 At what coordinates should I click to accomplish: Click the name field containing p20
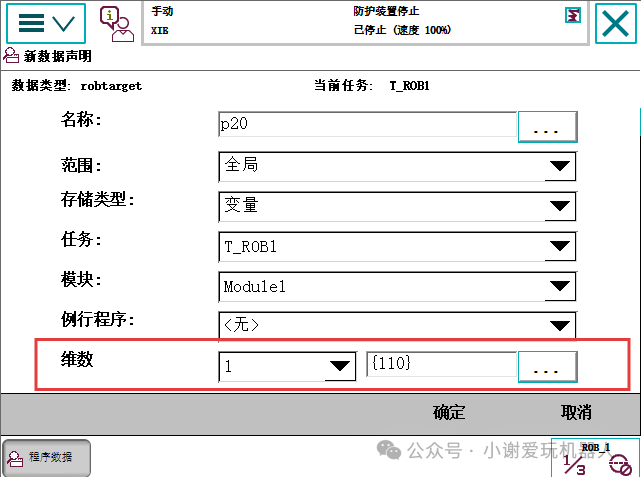pos(368,124)
